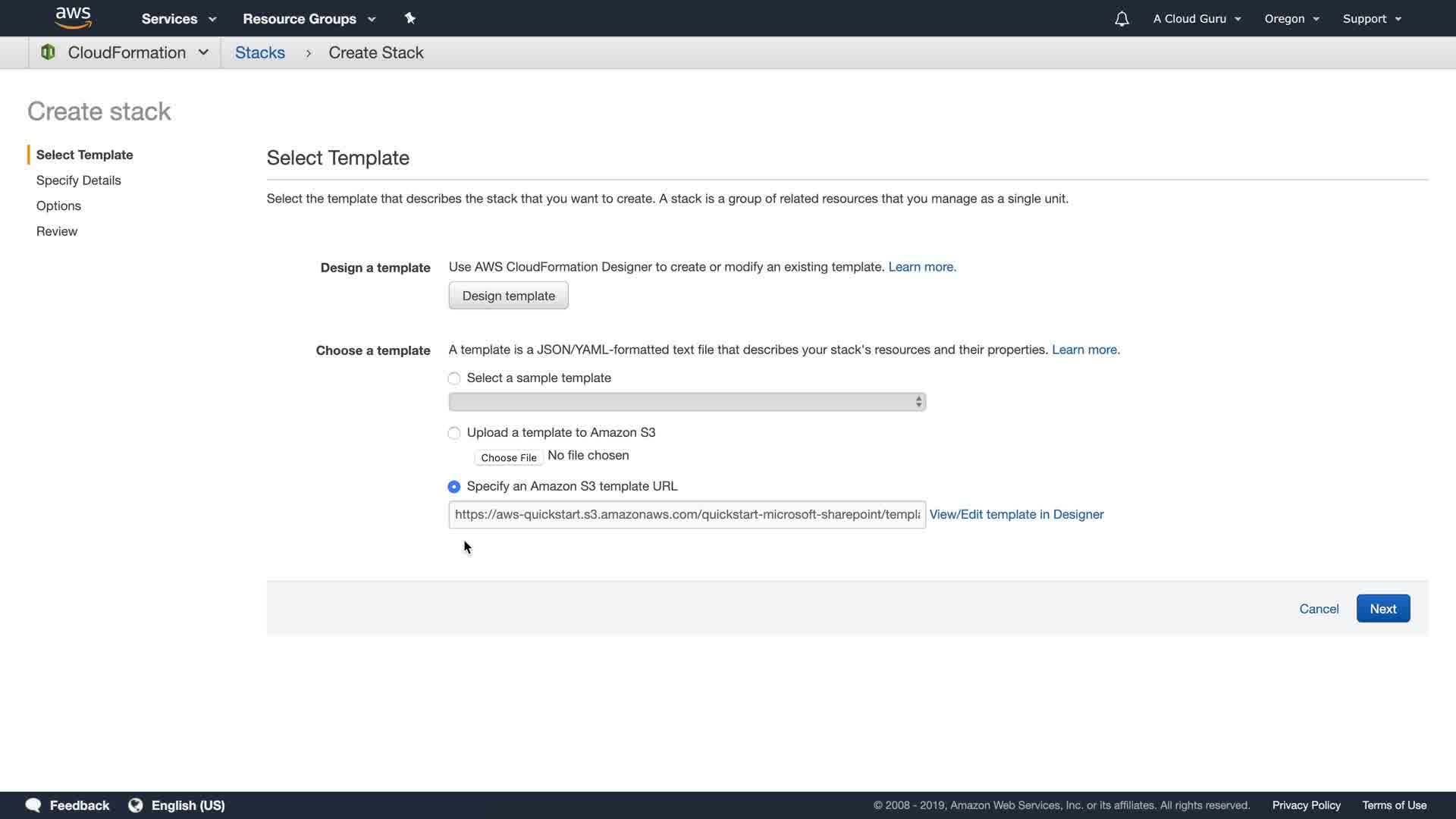Open the sample template dropdown list
The image size is (1456, 819).
click(686, 402)
